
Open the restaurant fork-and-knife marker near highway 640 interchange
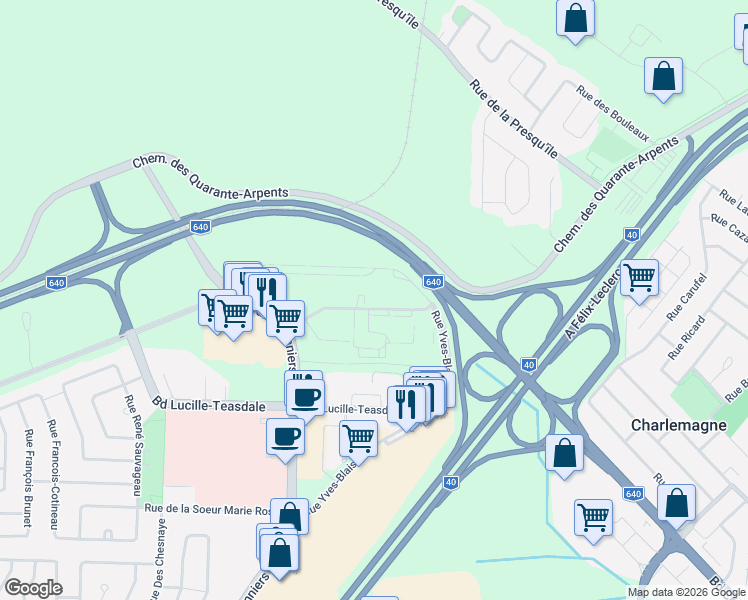click(x=267, y=293)
